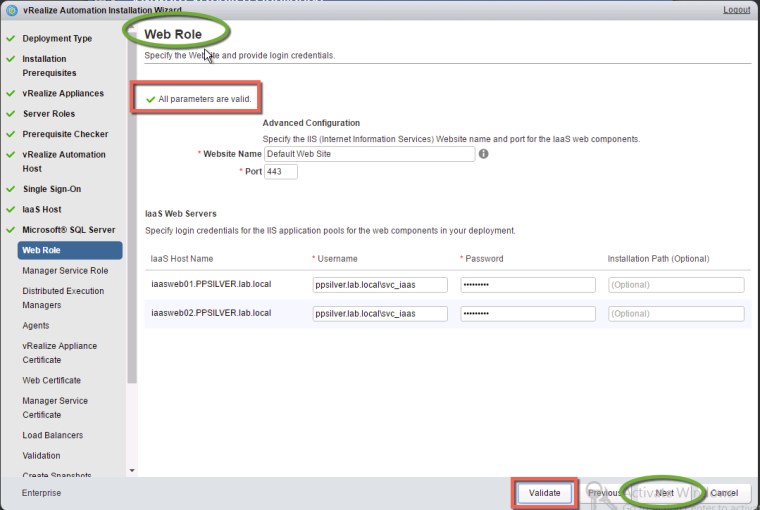Image resolution: width=760 pixels, height=510 pixels.
Task: Click the Password column header
Action: [484, 259]
